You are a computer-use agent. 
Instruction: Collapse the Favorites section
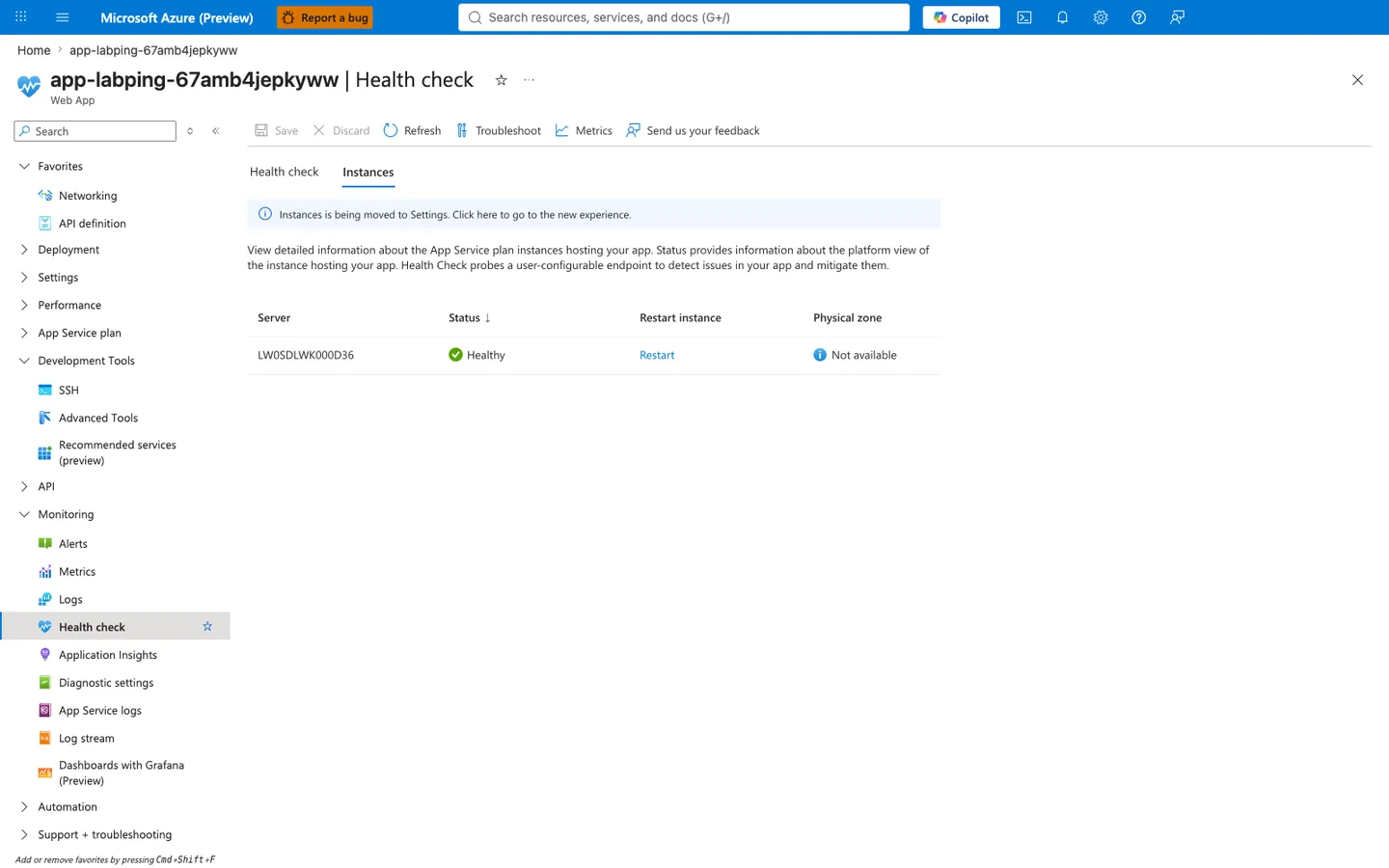click(x=24, y=166)
